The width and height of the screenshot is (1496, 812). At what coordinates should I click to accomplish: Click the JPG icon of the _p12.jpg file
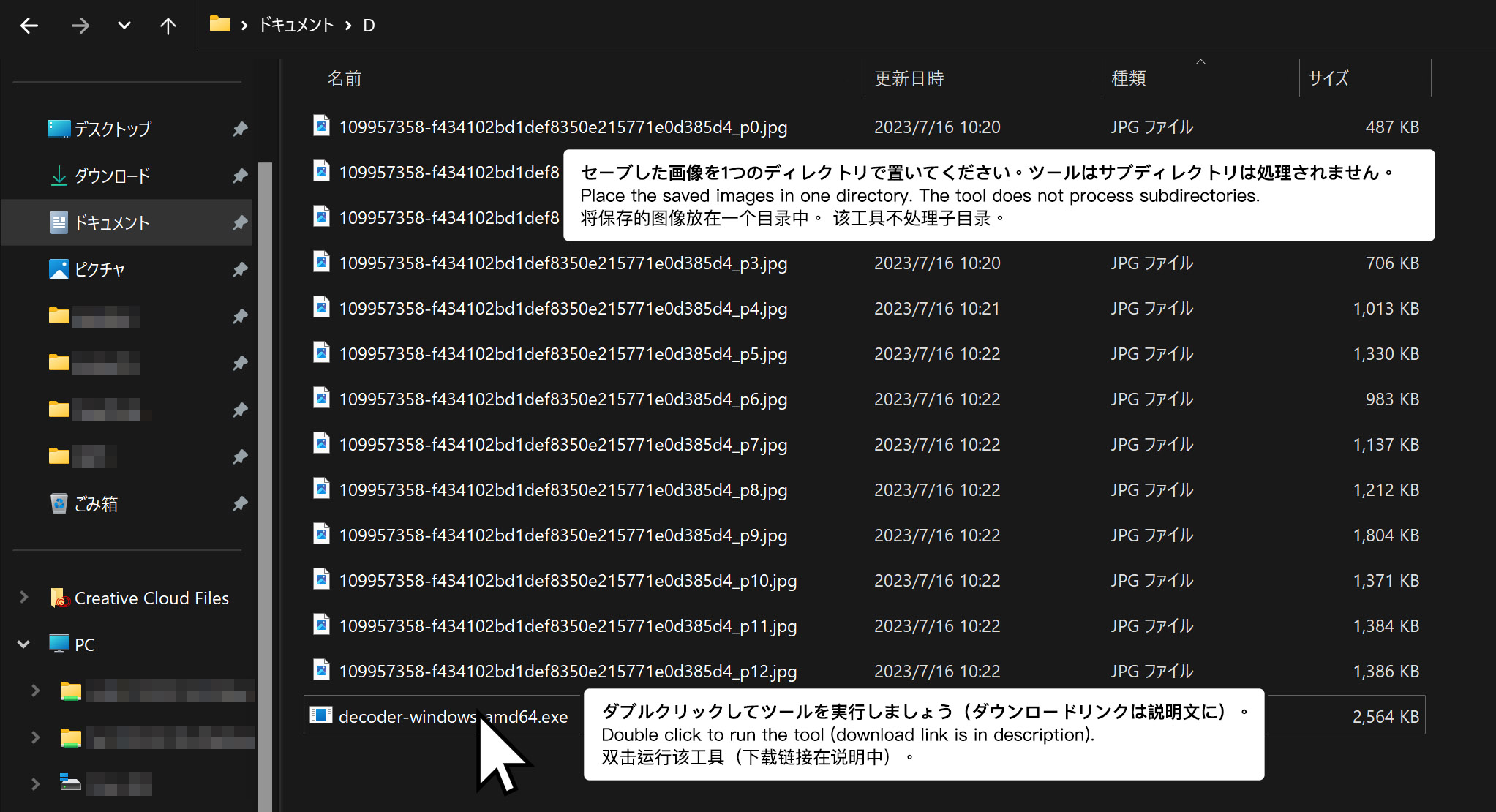point(321,670)
